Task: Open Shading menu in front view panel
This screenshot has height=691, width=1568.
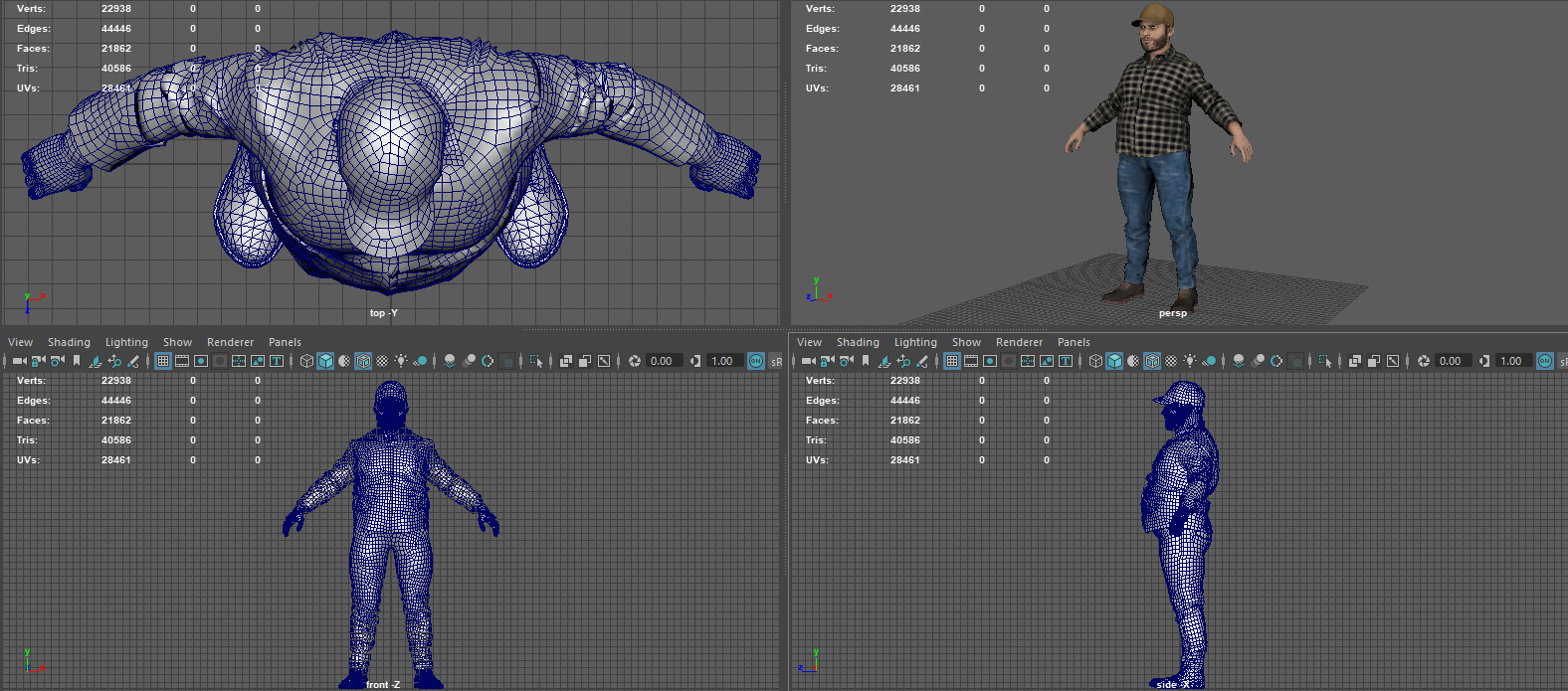Action: point(69,342)
